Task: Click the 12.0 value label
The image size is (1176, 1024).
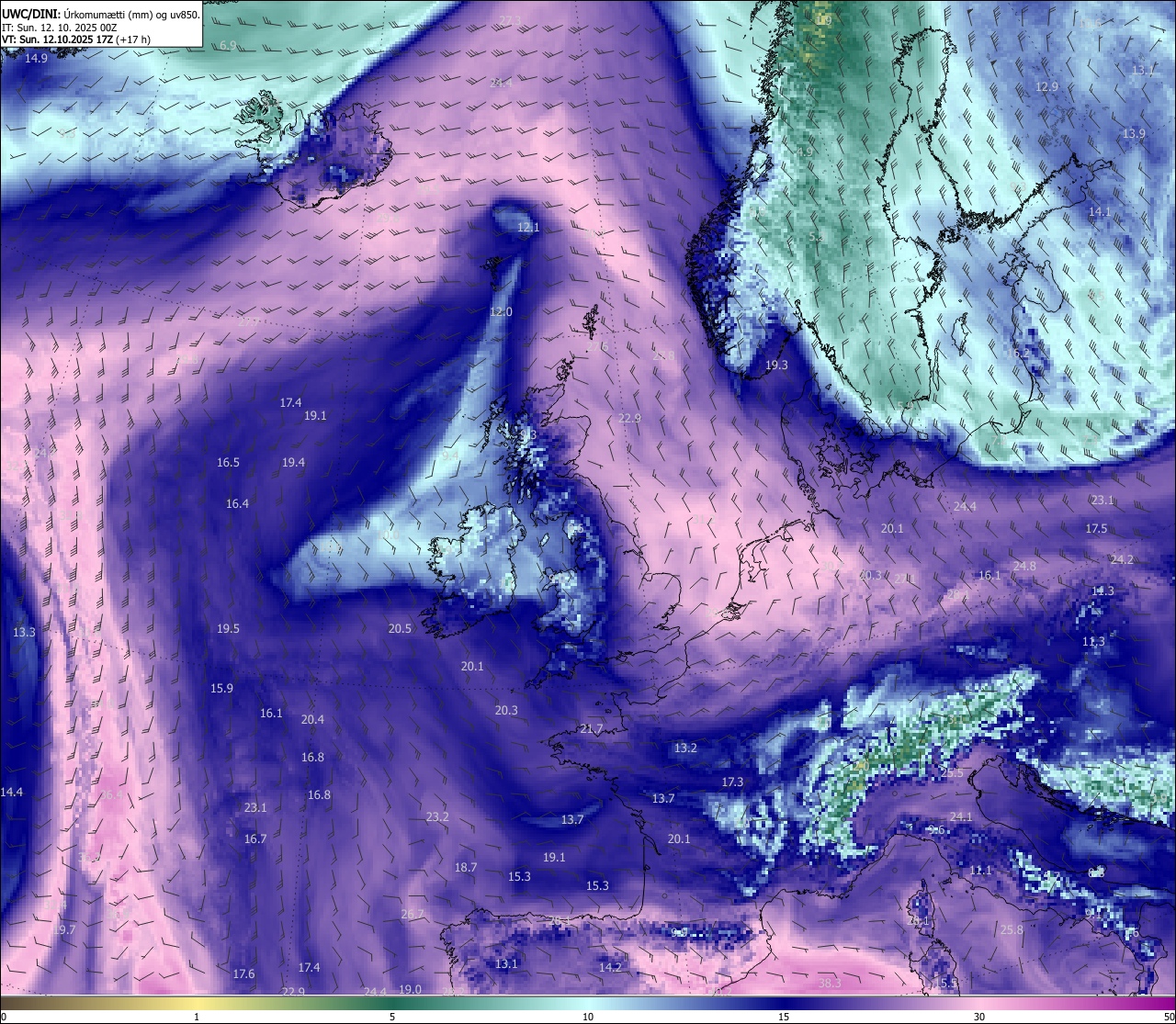Action: pos(501,312)
